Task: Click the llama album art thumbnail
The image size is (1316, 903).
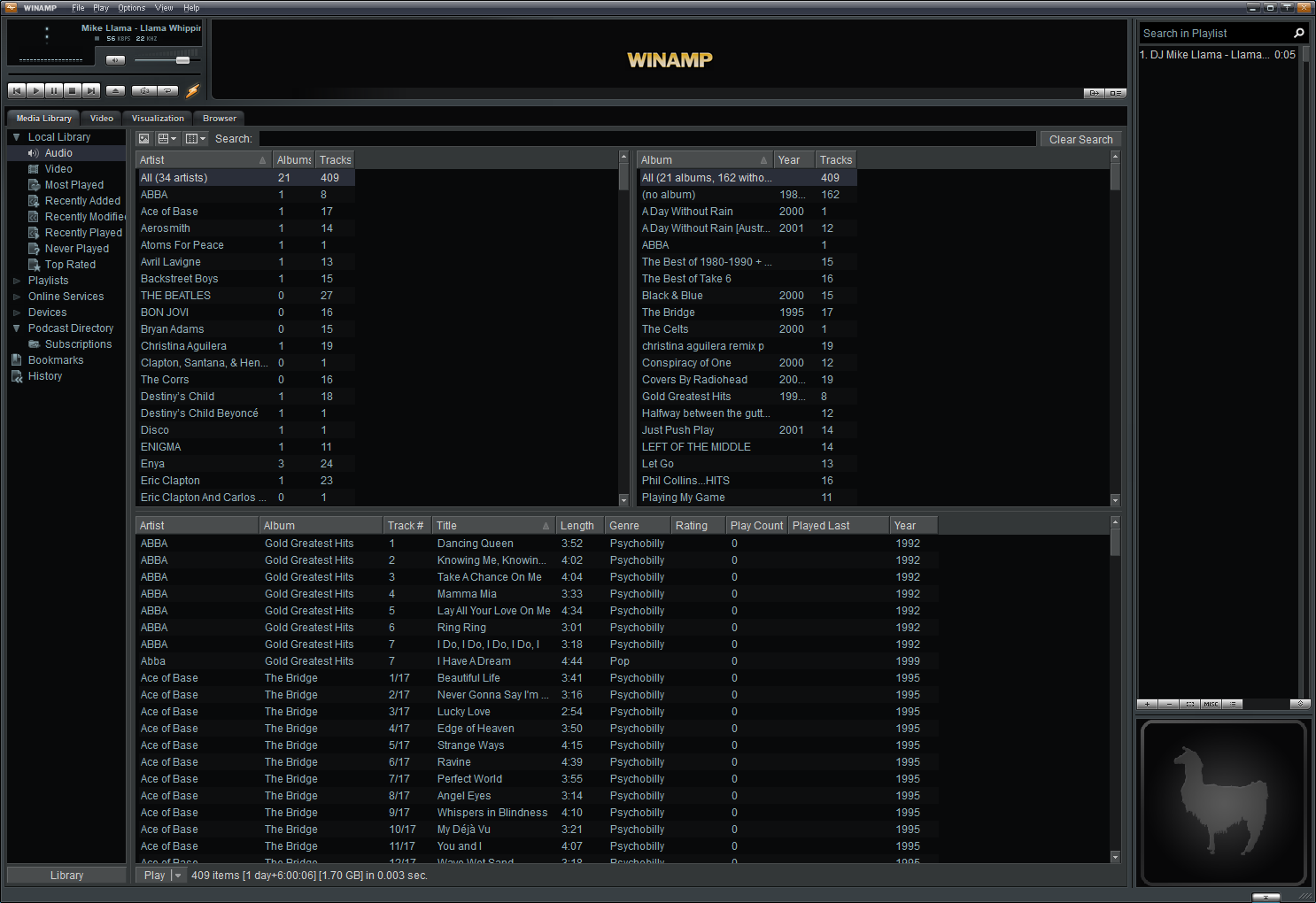Action: coord(1224,804)
